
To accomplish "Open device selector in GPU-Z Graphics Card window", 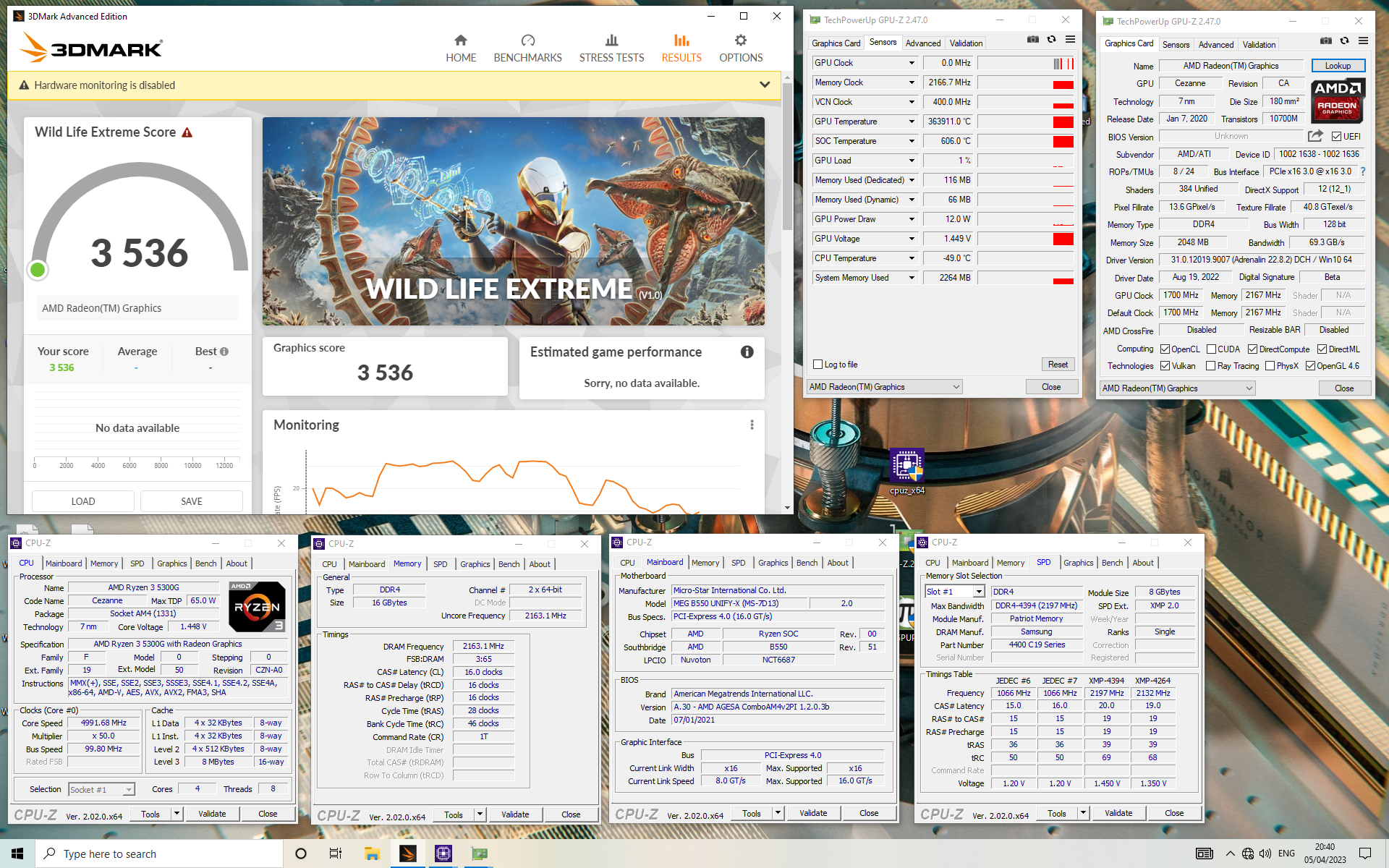I will (x=1177, y=388).
